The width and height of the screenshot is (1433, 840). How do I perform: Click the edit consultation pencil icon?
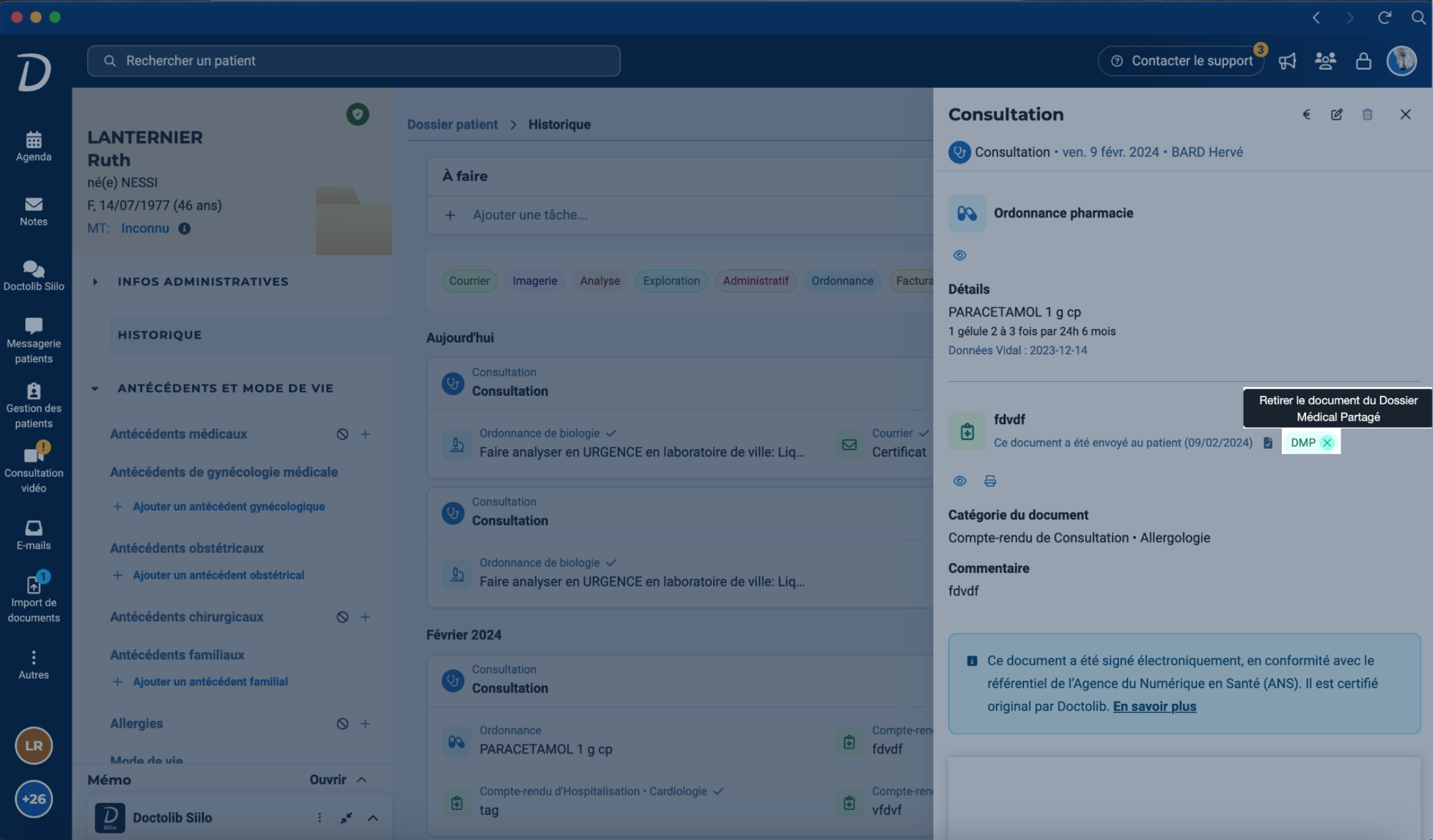click(1337, 115)
